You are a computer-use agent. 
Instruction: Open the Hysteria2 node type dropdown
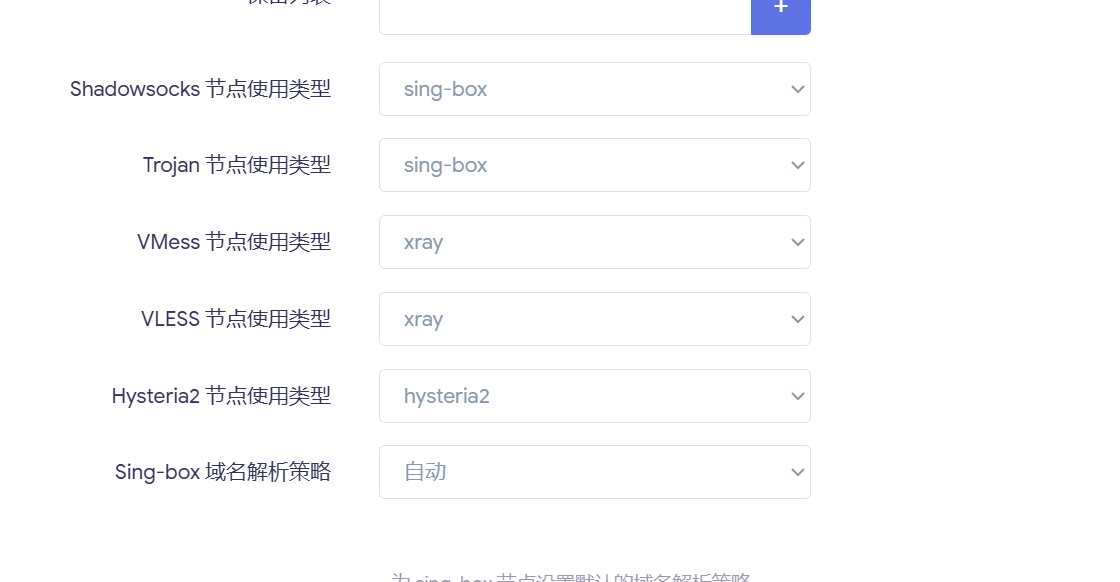[x=594, y=396]
